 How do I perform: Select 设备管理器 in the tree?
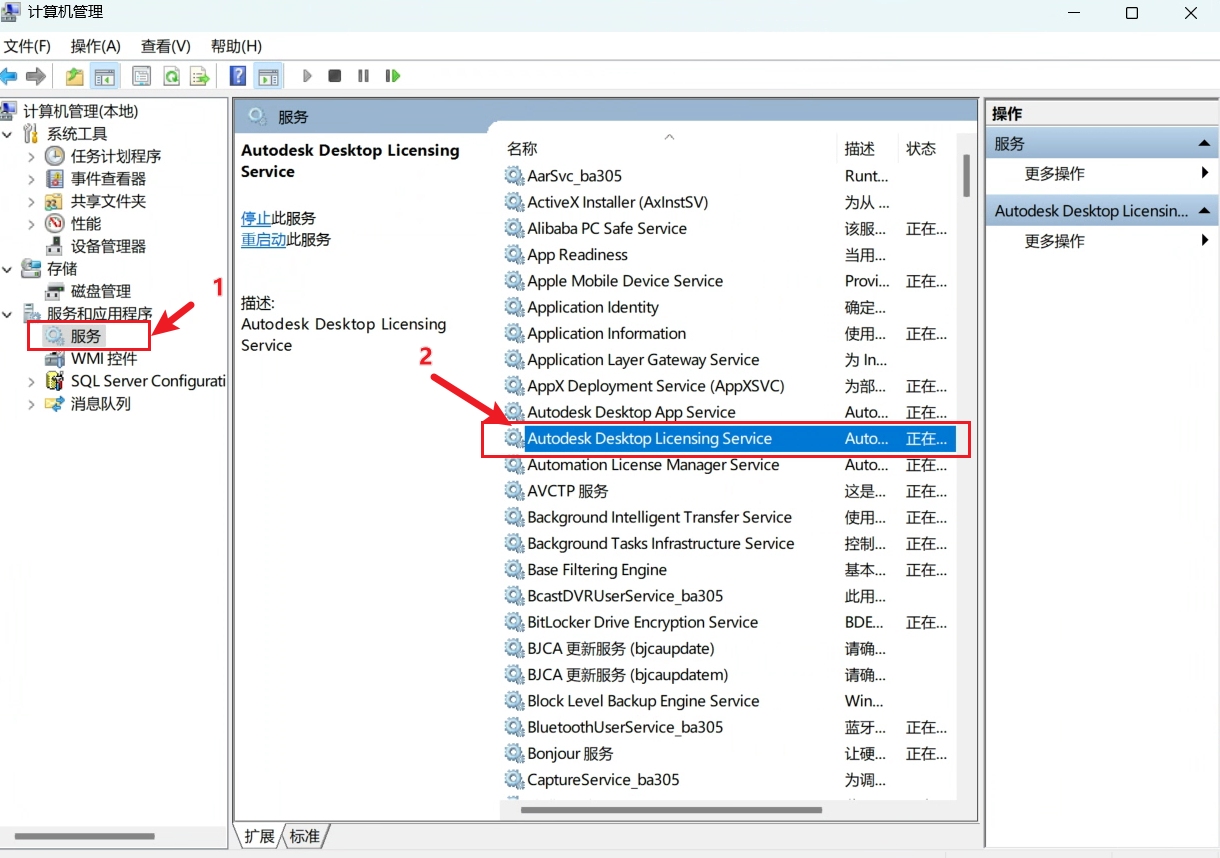pos(108,246)
